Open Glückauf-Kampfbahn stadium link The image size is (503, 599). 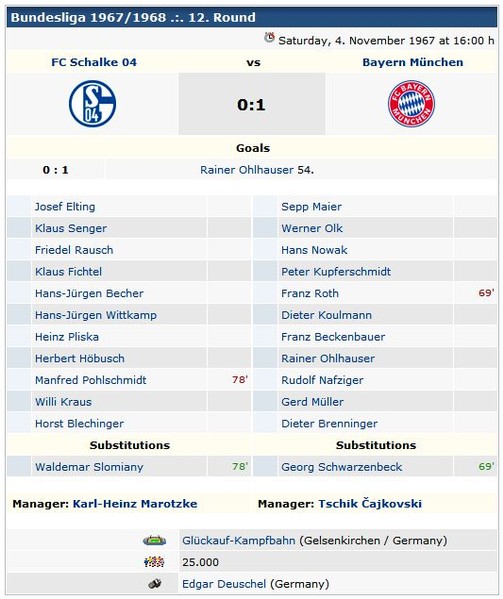pyautogui.click(x=239, y=541)
